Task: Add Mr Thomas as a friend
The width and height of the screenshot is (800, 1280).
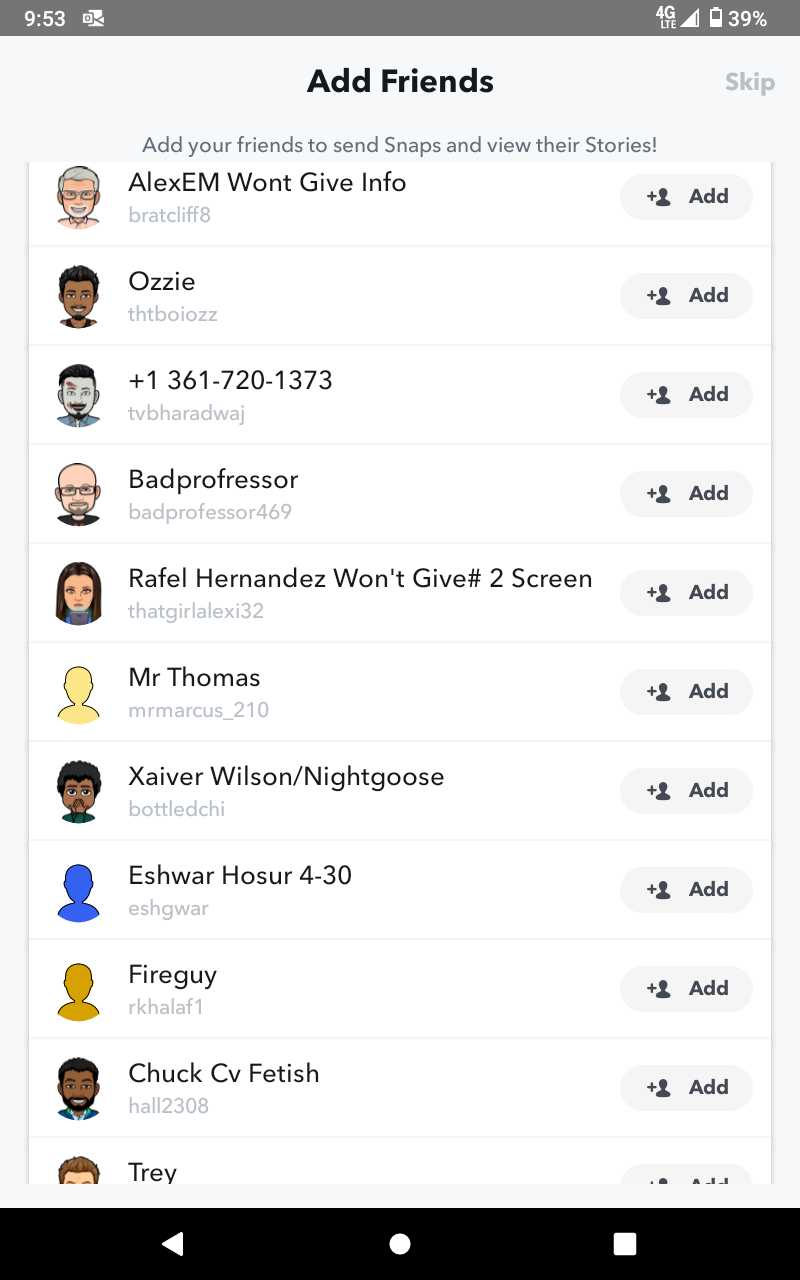Action: (686, 692)
